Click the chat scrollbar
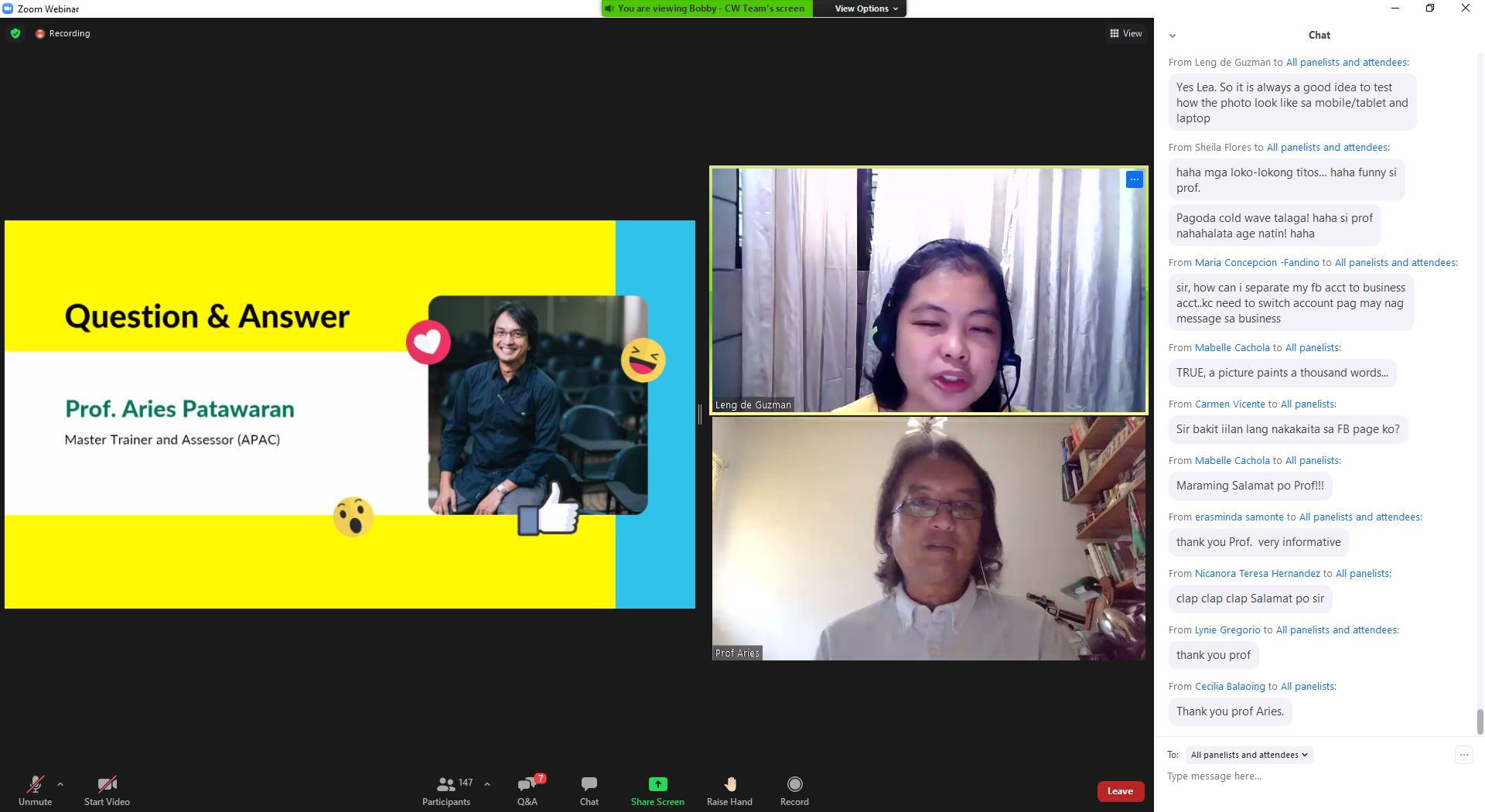 pos(1480,722)
